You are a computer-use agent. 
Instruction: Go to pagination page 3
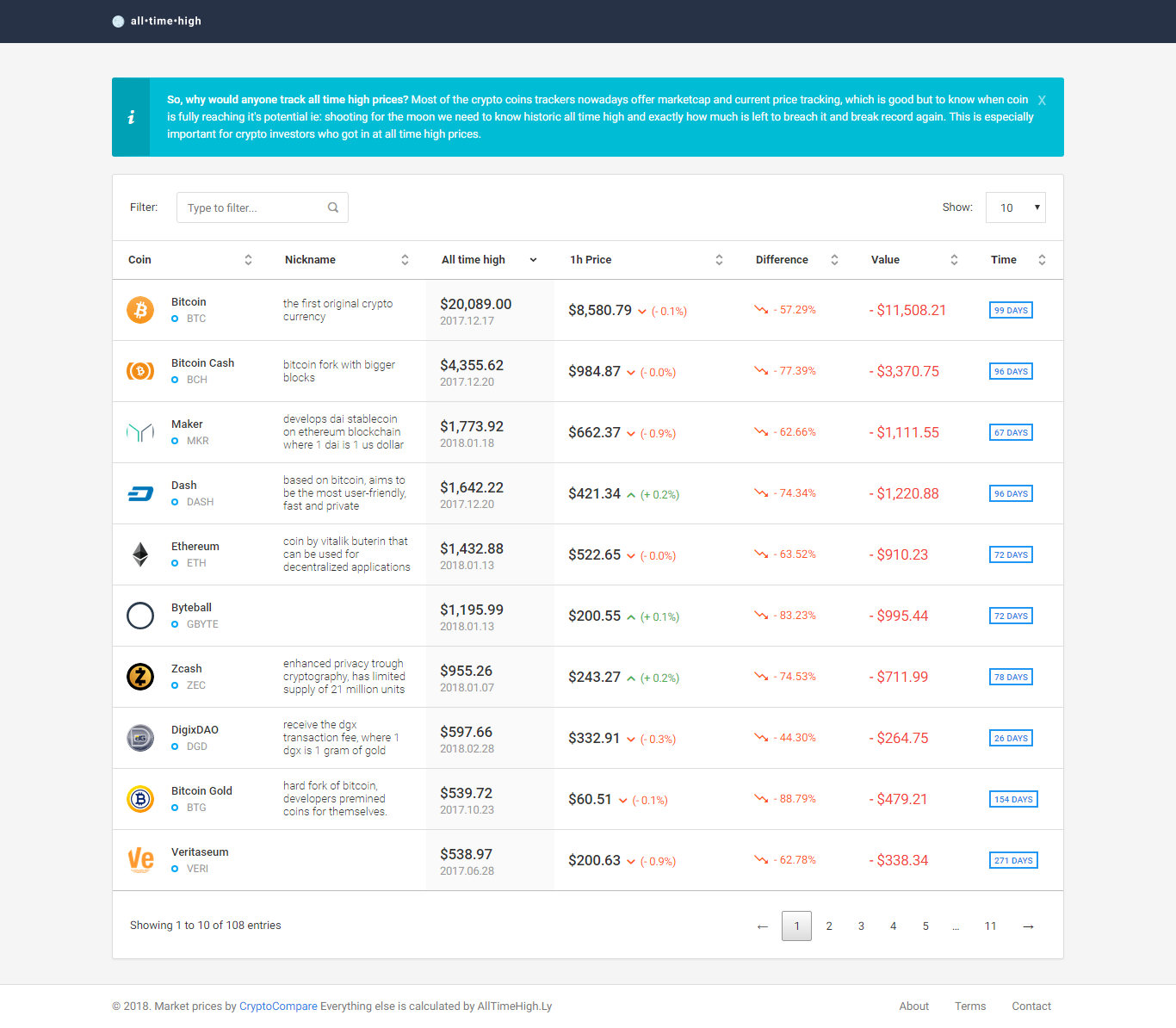click(x=861, y=926)
